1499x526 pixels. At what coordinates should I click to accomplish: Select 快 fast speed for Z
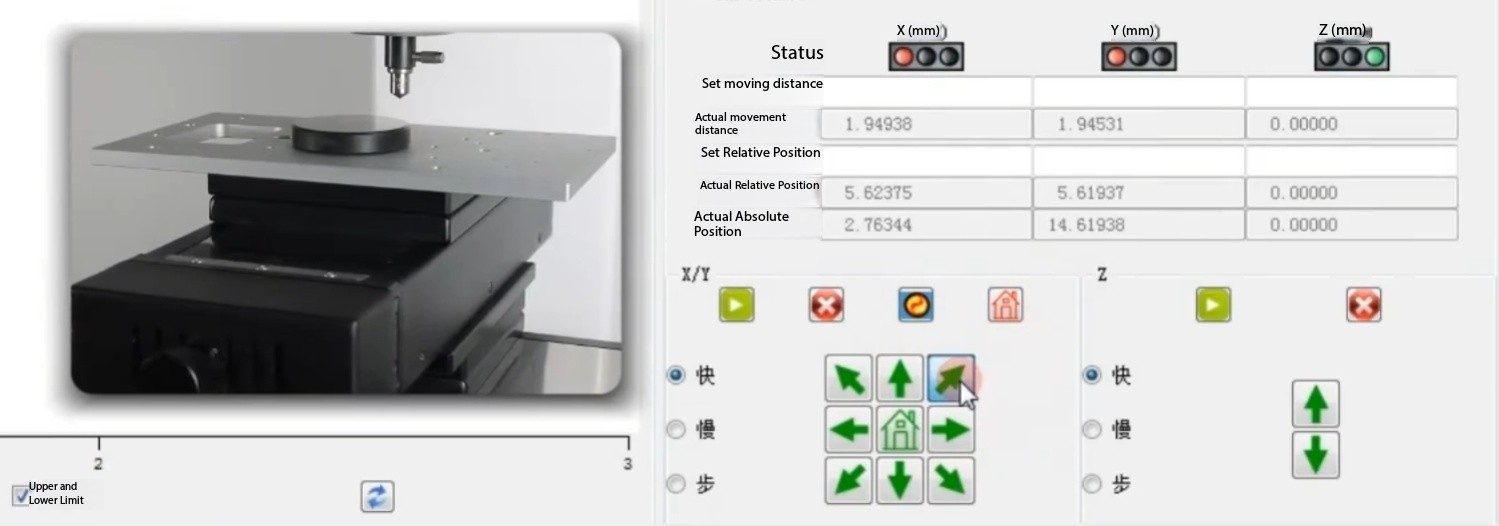(x=1092, y=375)
